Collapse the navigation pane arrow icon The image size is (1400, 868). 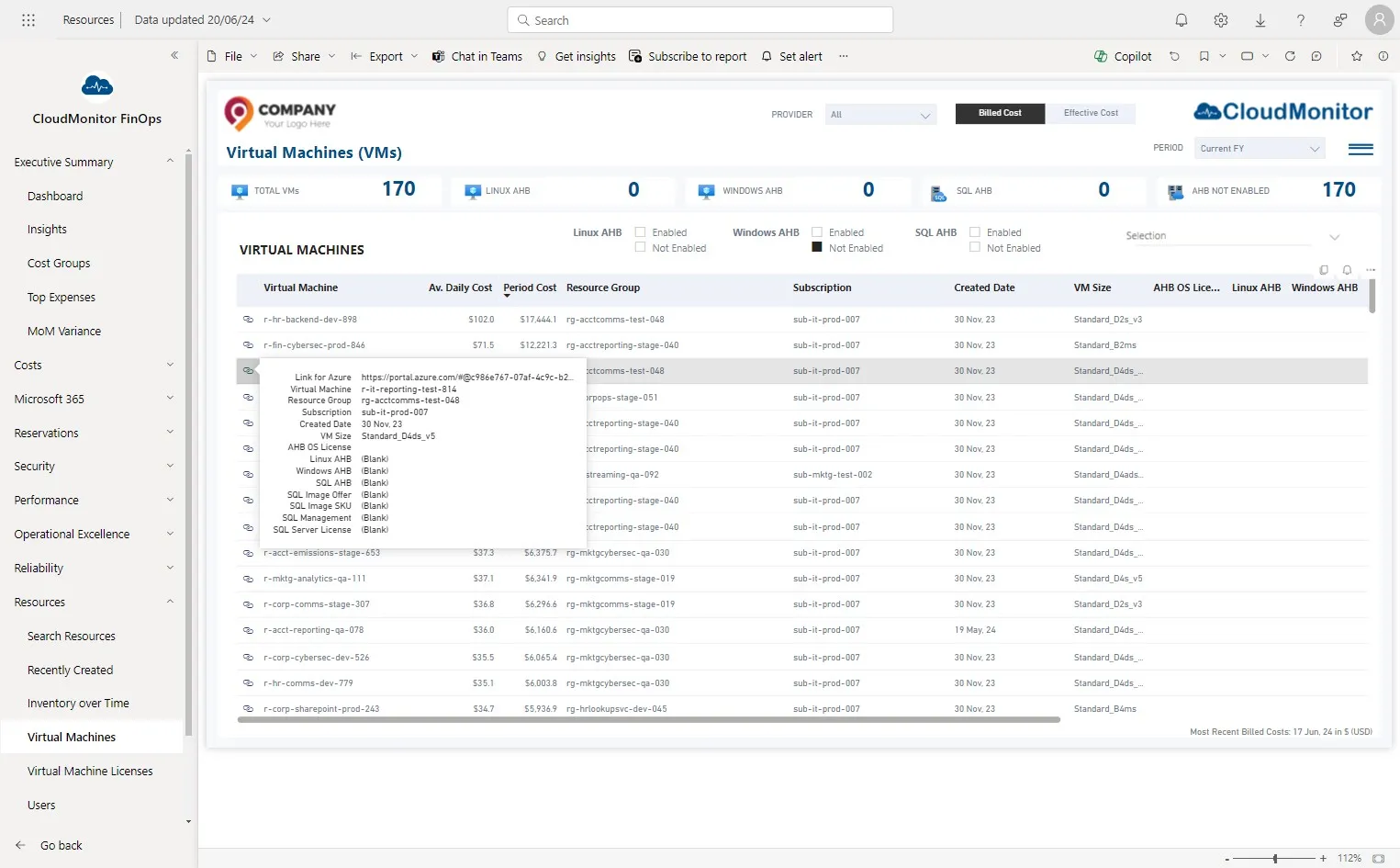point(174,55)
